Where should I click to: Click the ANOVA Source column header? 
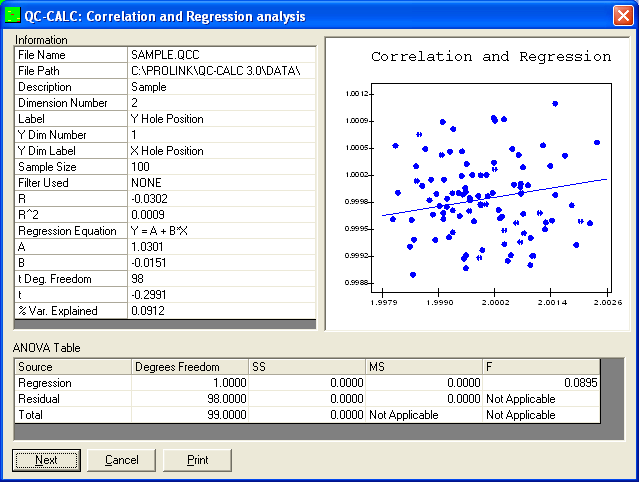(x=73, y=367)
